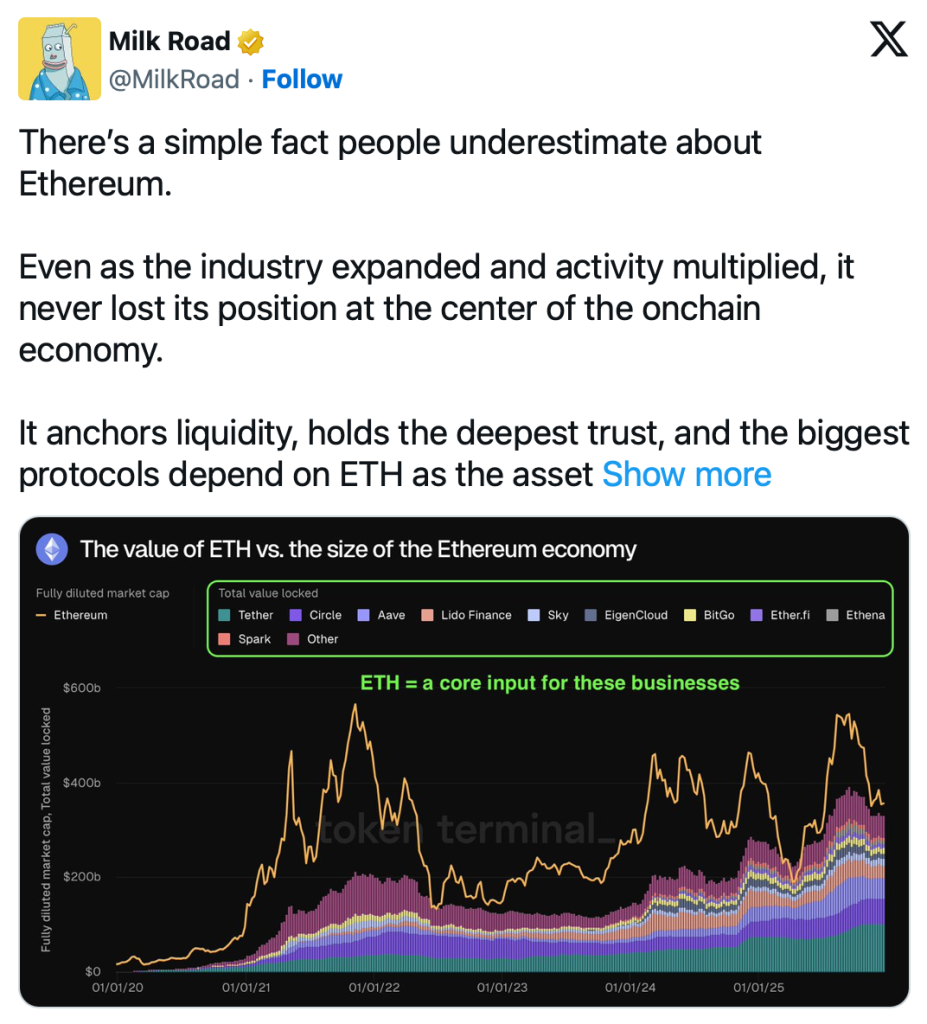Open the @MilkRoad handle link
Screen dimensions: 927x1024
click(173, 80)
